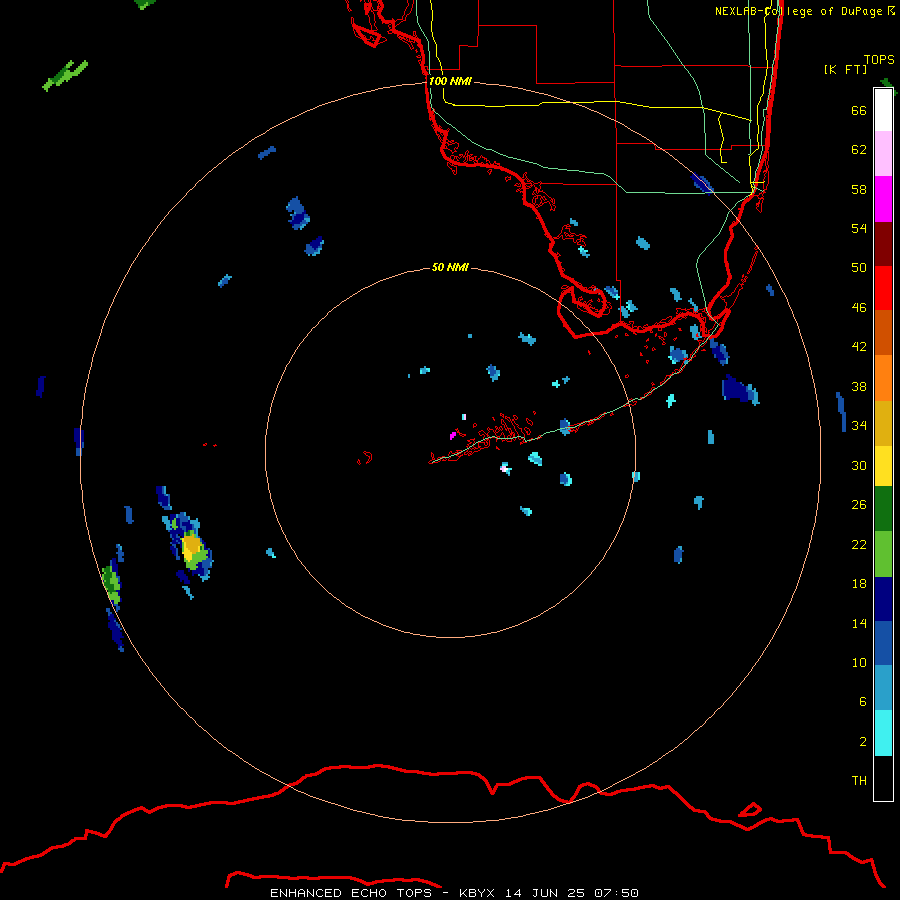Click the cyan swatch near bottom of legend
Screen dimensions: 900x900
[x=883, y=733]
